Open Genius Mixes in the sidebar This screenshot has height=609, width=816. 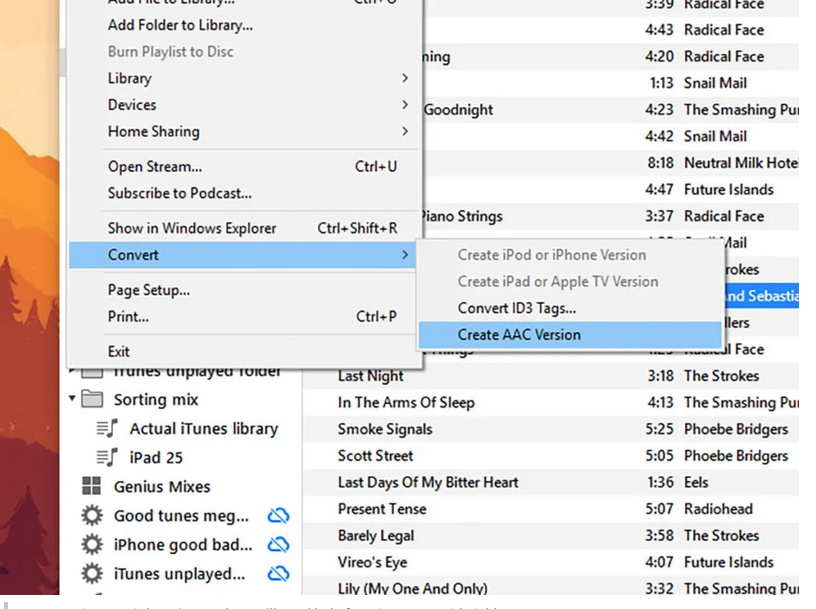(x=162, y=487)
